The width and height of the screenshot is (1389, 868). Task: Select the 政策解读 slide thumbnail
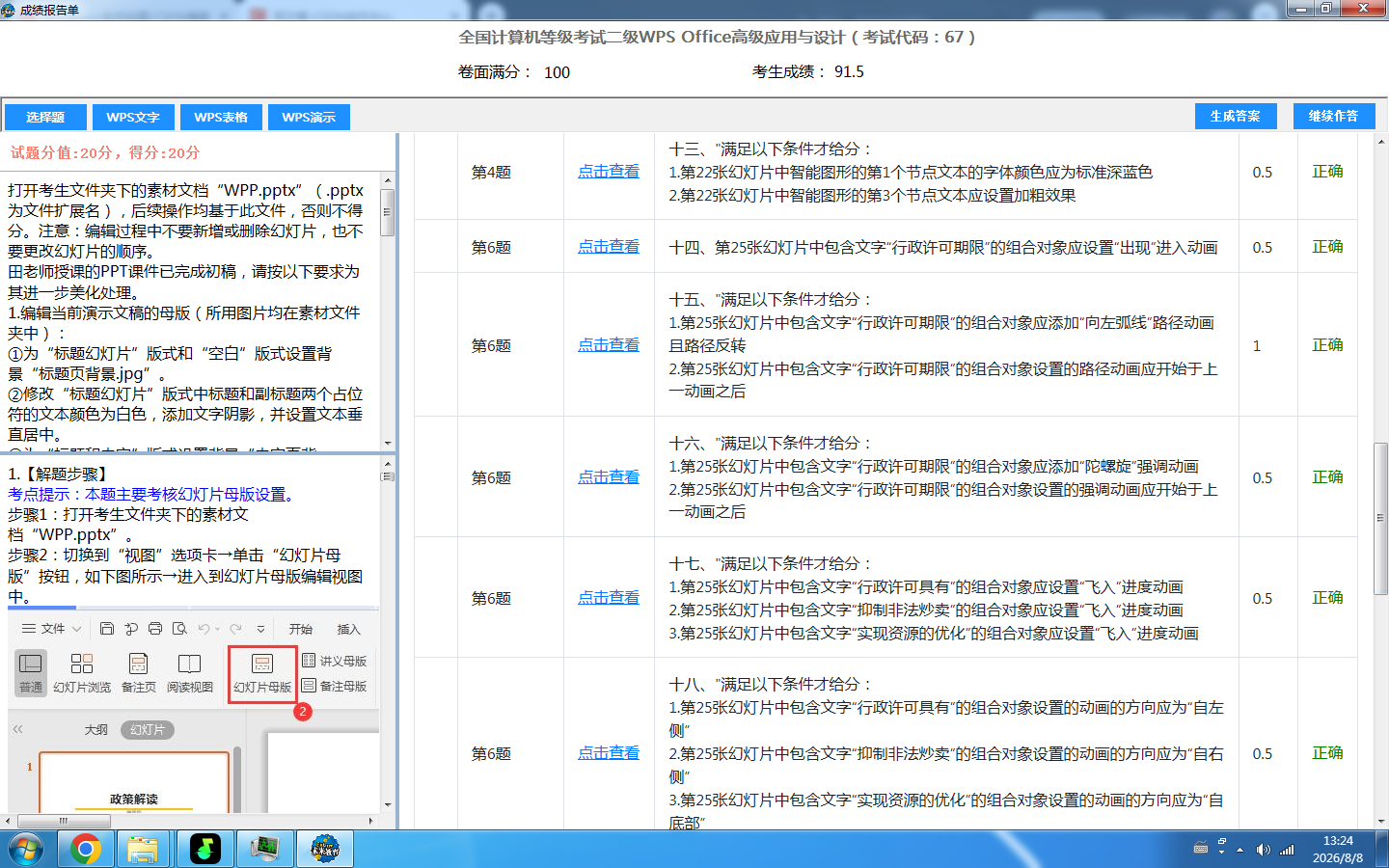click(134, 782)
